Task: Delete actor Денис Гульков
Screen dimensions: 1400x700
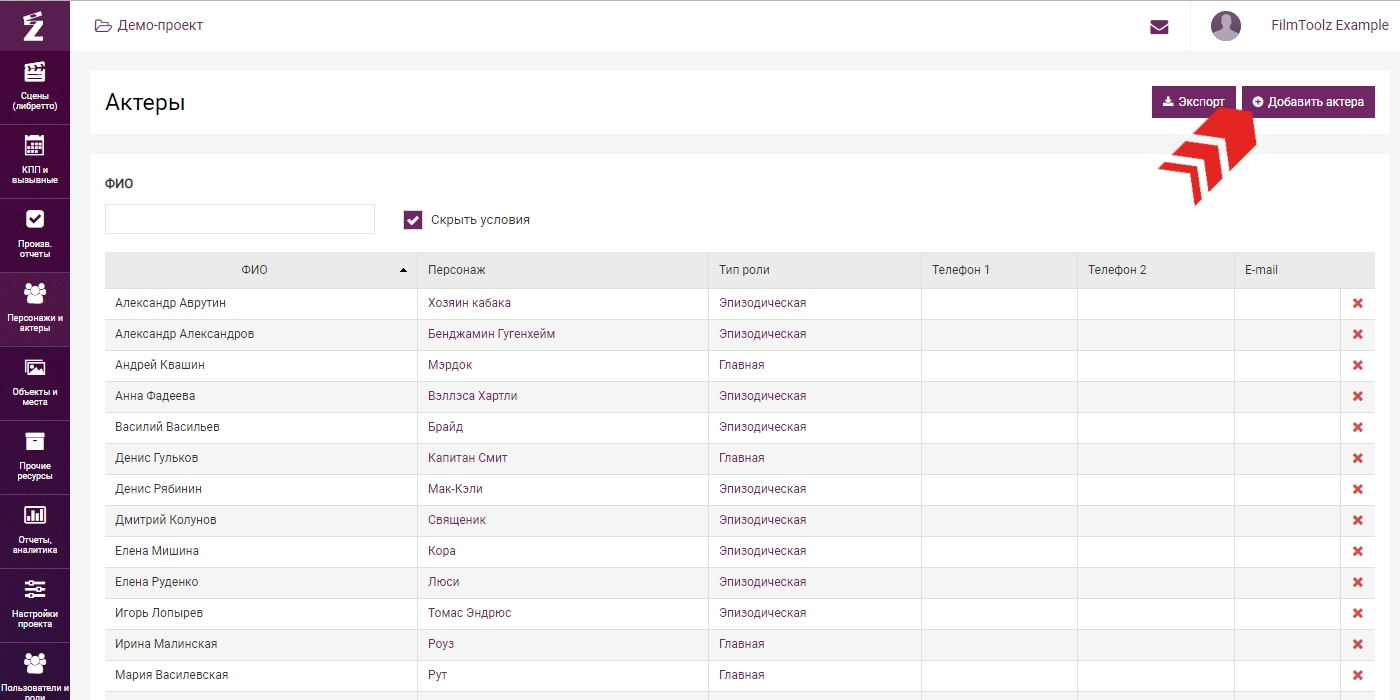Action: (1357, 458)
